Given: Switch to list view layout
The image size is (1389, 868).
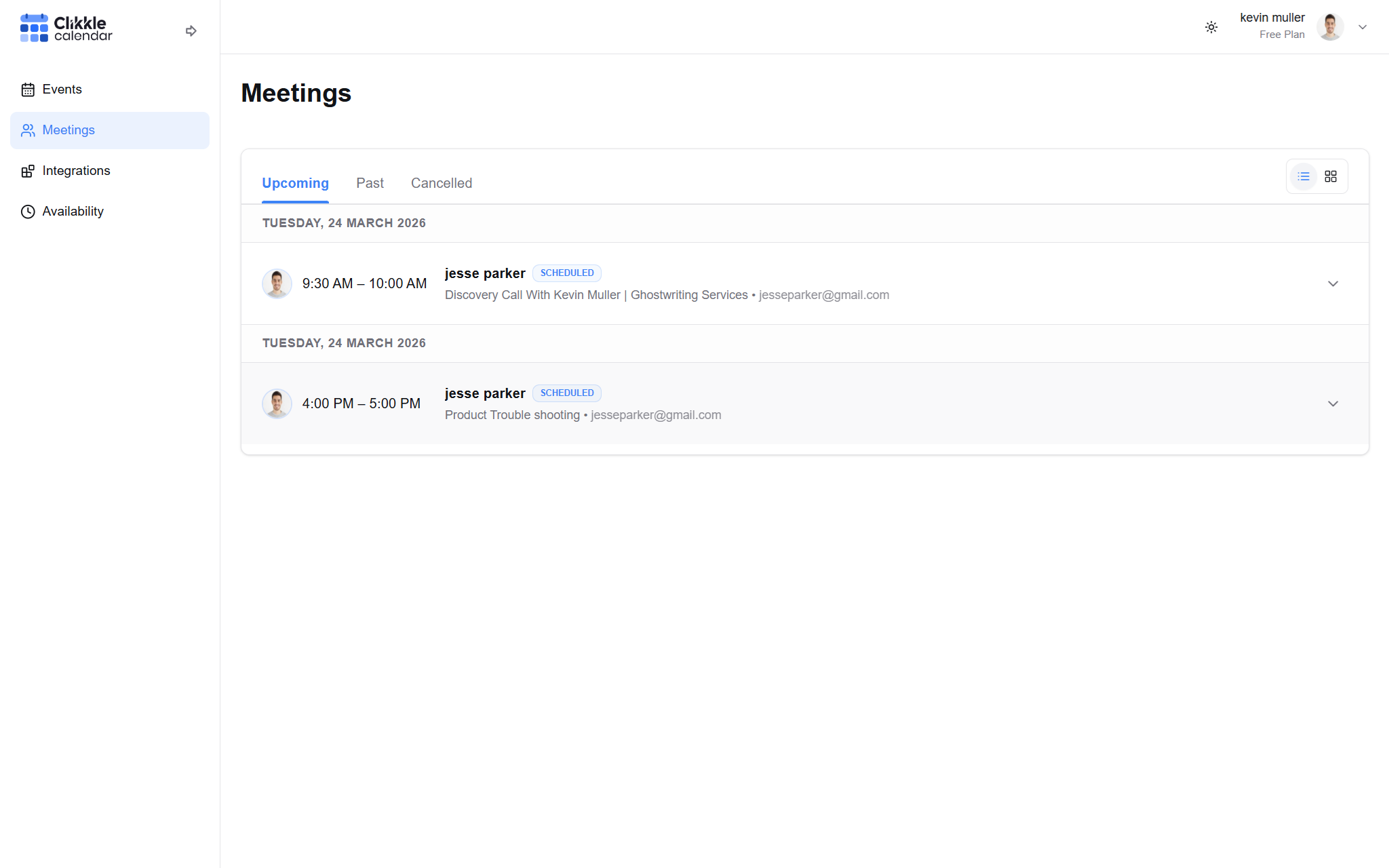Looking at the screenshot, I should pos(1303,176).
